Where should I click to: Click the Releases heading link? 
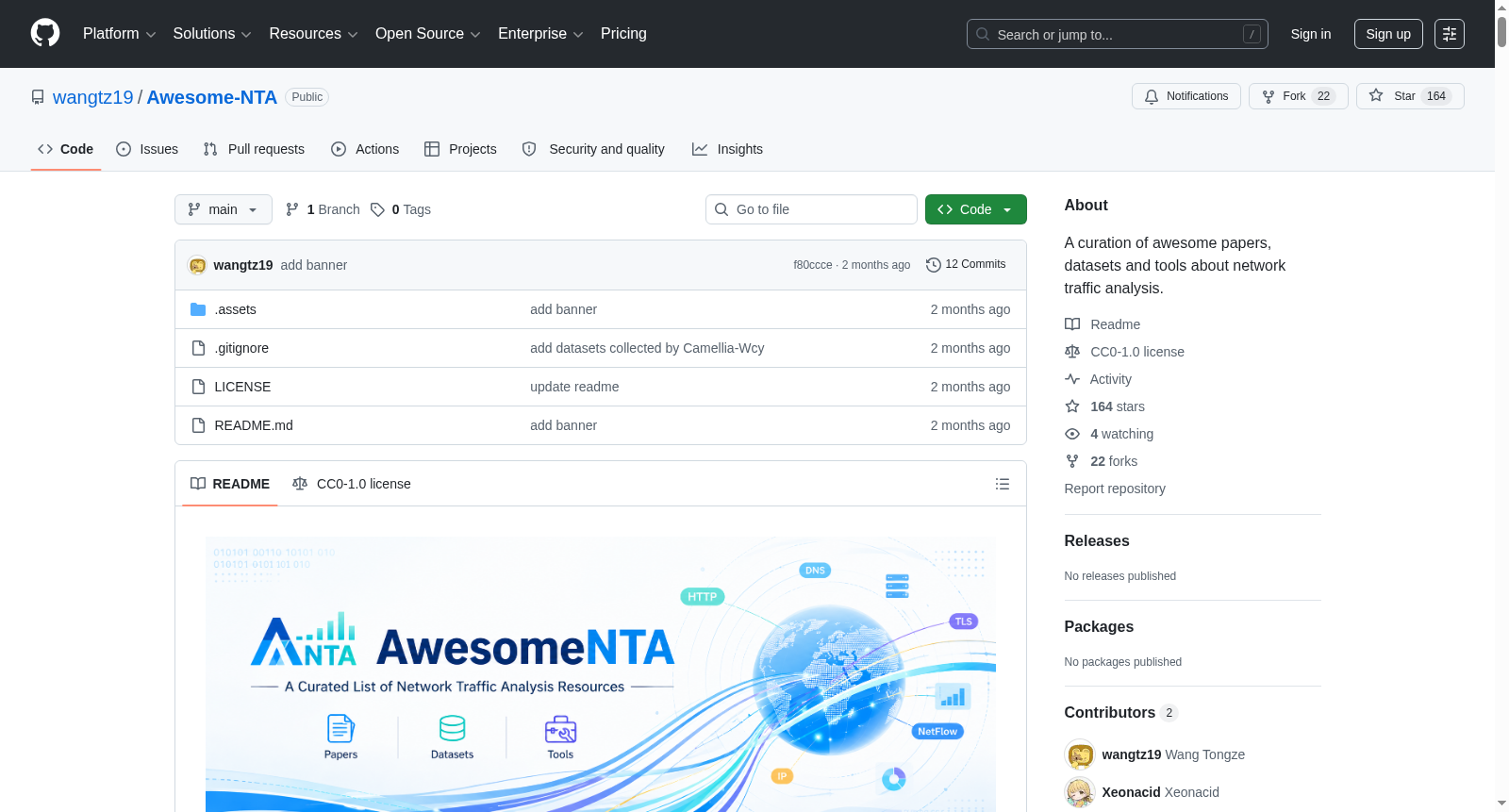click(1097, 541)
